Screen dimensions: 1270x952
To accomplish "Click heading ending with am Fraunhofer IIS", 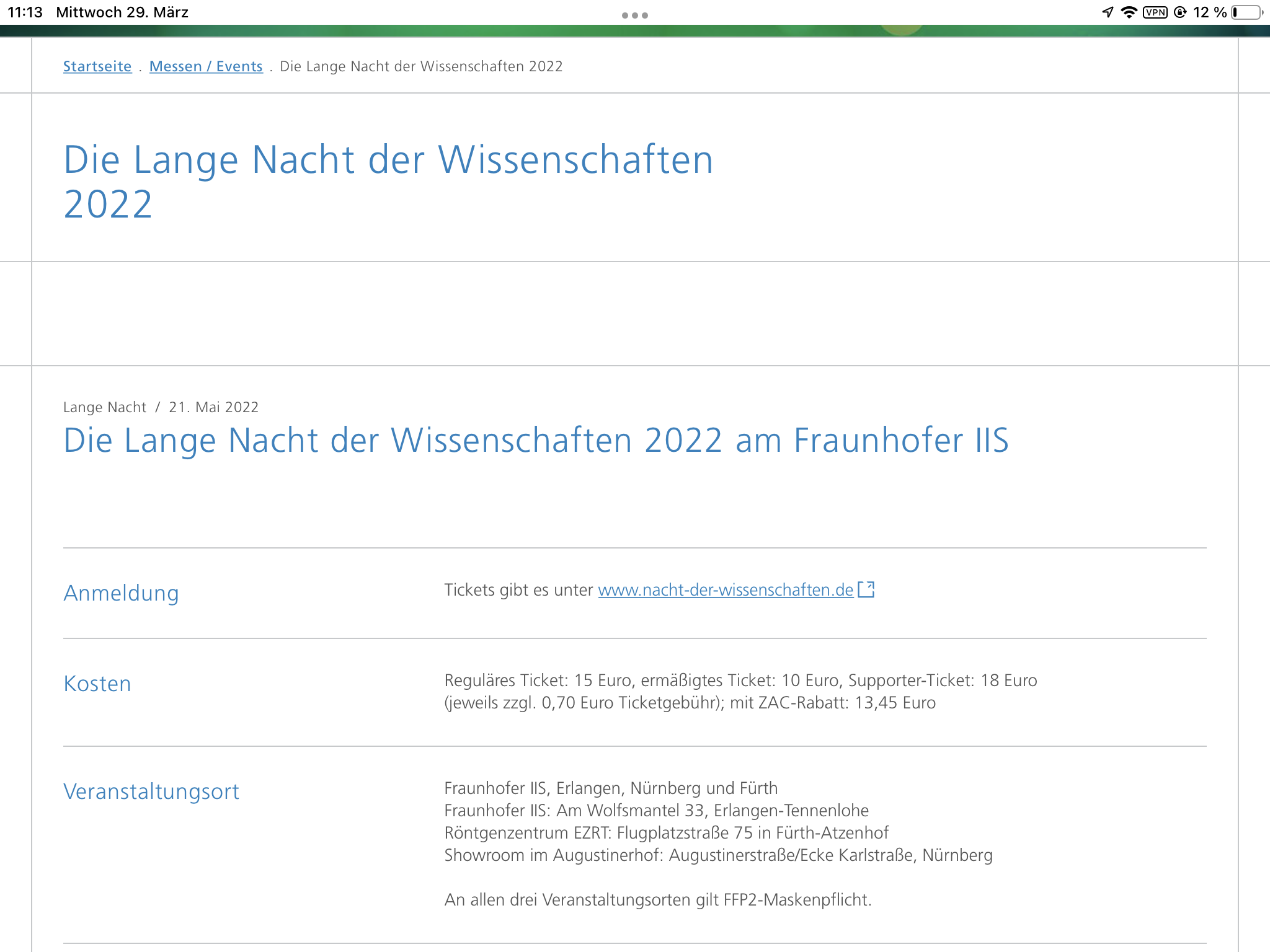I will click(536, 441).
